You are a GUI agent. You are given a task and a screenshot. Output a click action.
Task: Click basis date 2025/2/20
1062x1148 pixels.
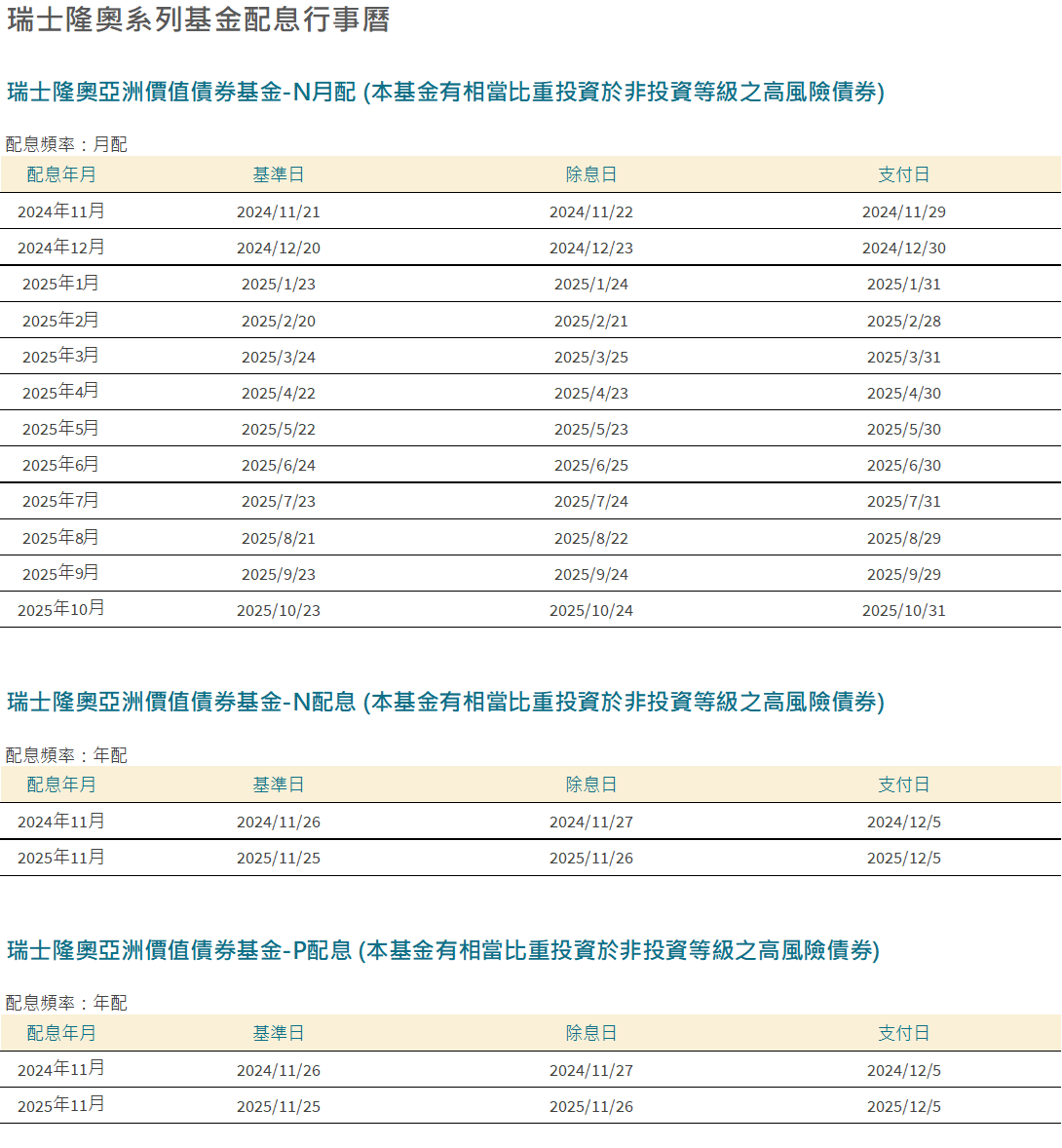pyautogui.click(x=279, y=322)
